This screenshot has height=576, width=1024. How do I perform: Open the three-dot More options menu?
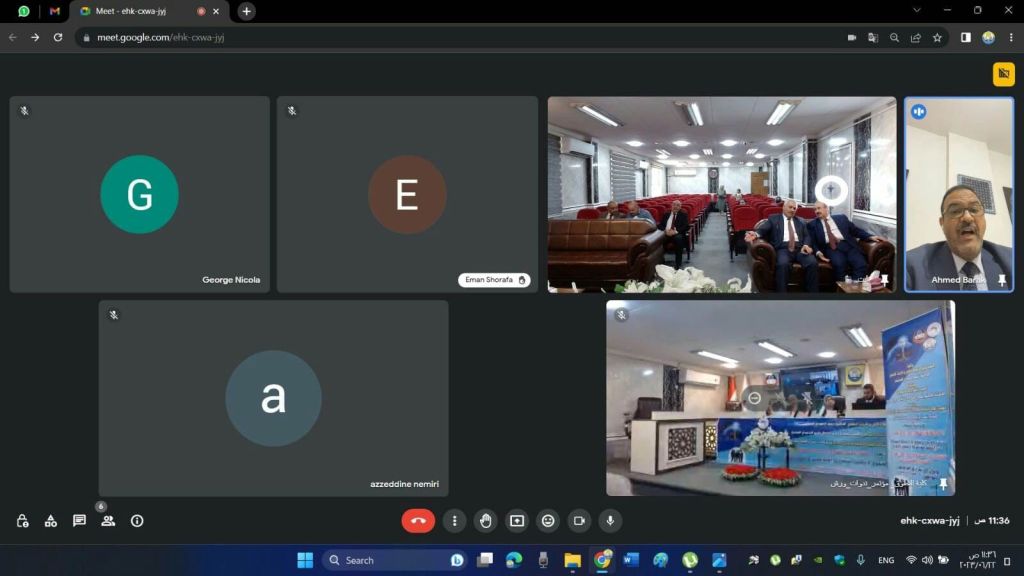pyautogui.click(x=455, y=521)
